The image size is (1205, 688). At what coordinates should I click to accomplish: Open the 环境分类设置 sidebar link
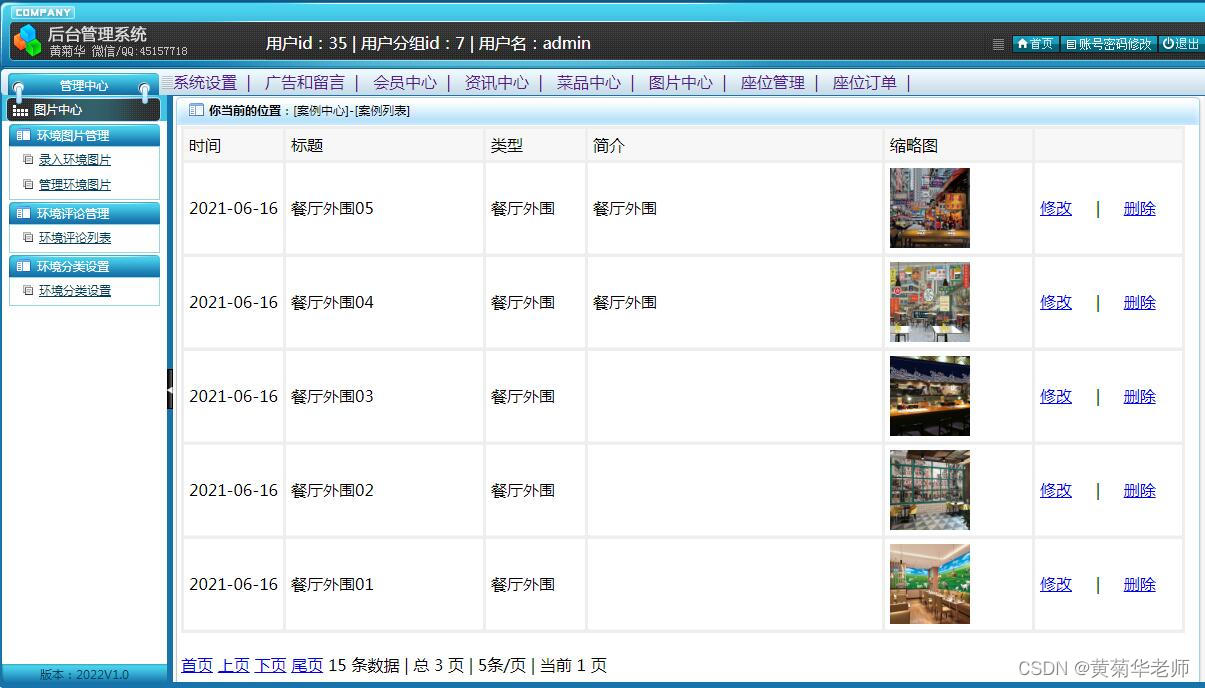75,290
